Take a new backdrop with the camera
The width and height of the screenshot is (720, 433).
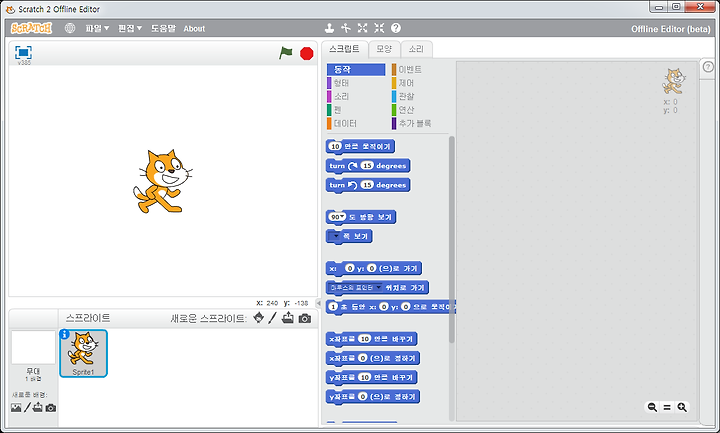tap(51, 407)
